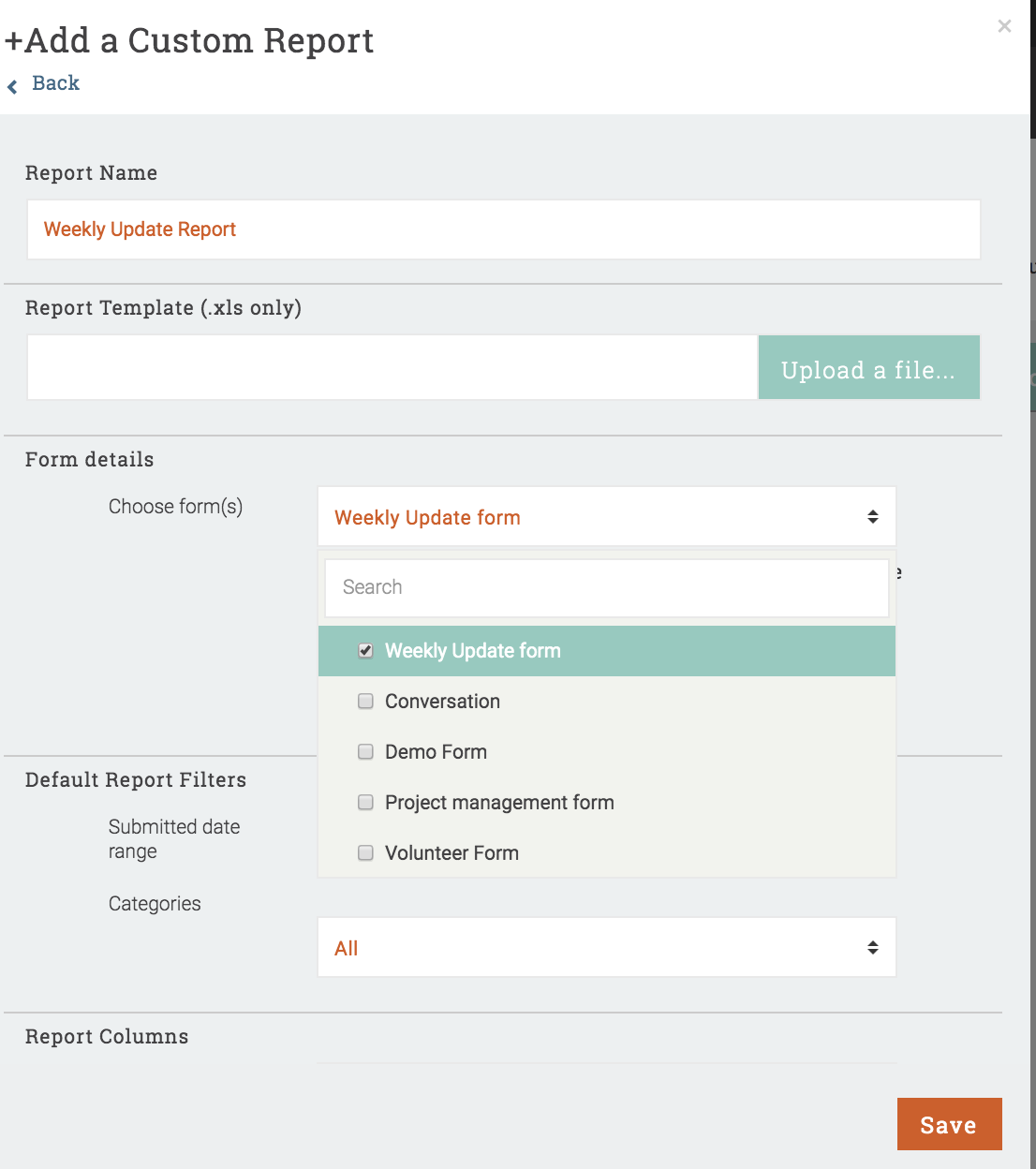Viewport: 1036px width, 1169px height.
Task: Enable the Demo Form checkbox
Action: [x=366, y=752]
